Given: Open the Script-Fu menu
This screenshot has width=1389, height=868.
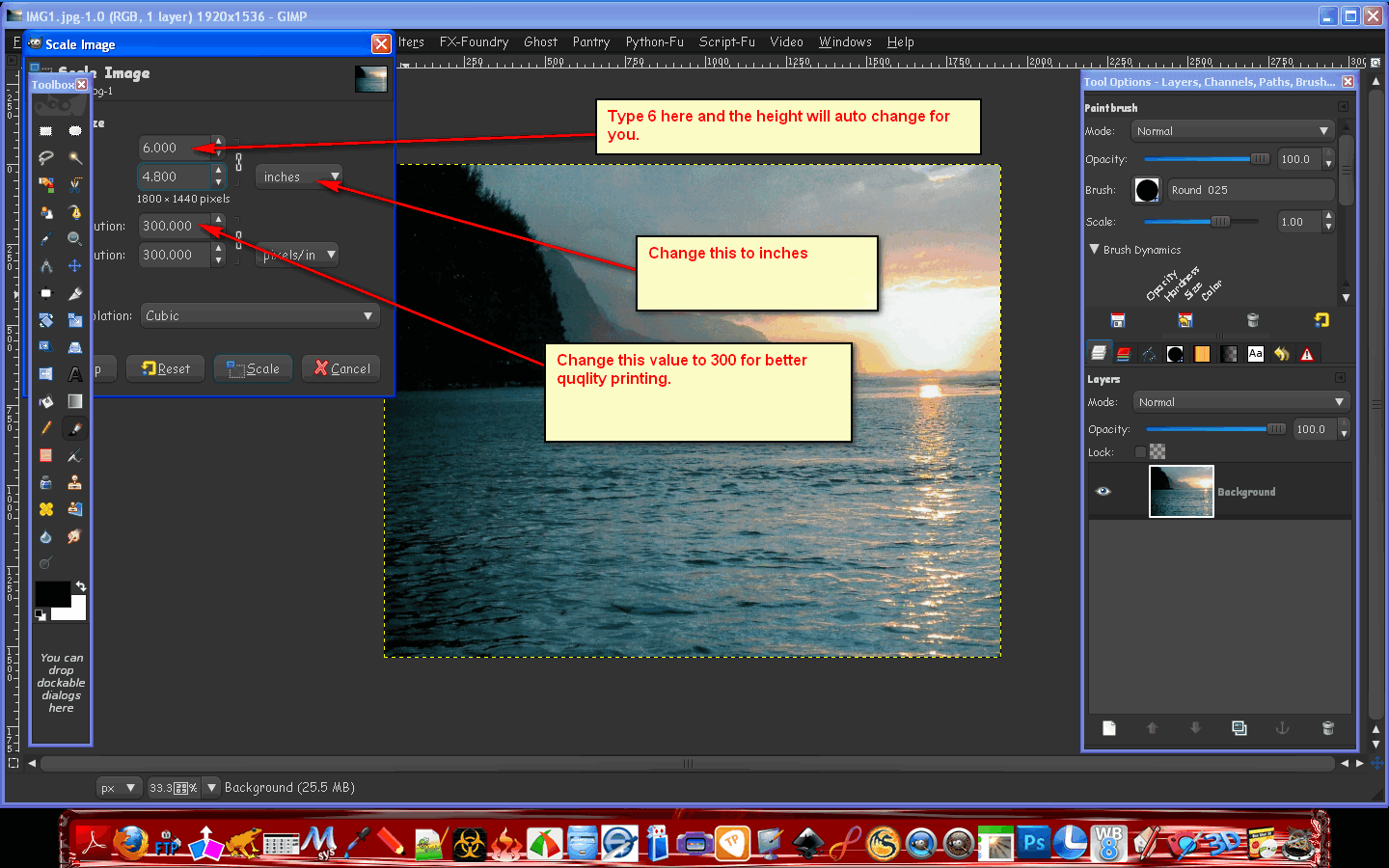Looking at the screenshot, I should pos(726,41).
